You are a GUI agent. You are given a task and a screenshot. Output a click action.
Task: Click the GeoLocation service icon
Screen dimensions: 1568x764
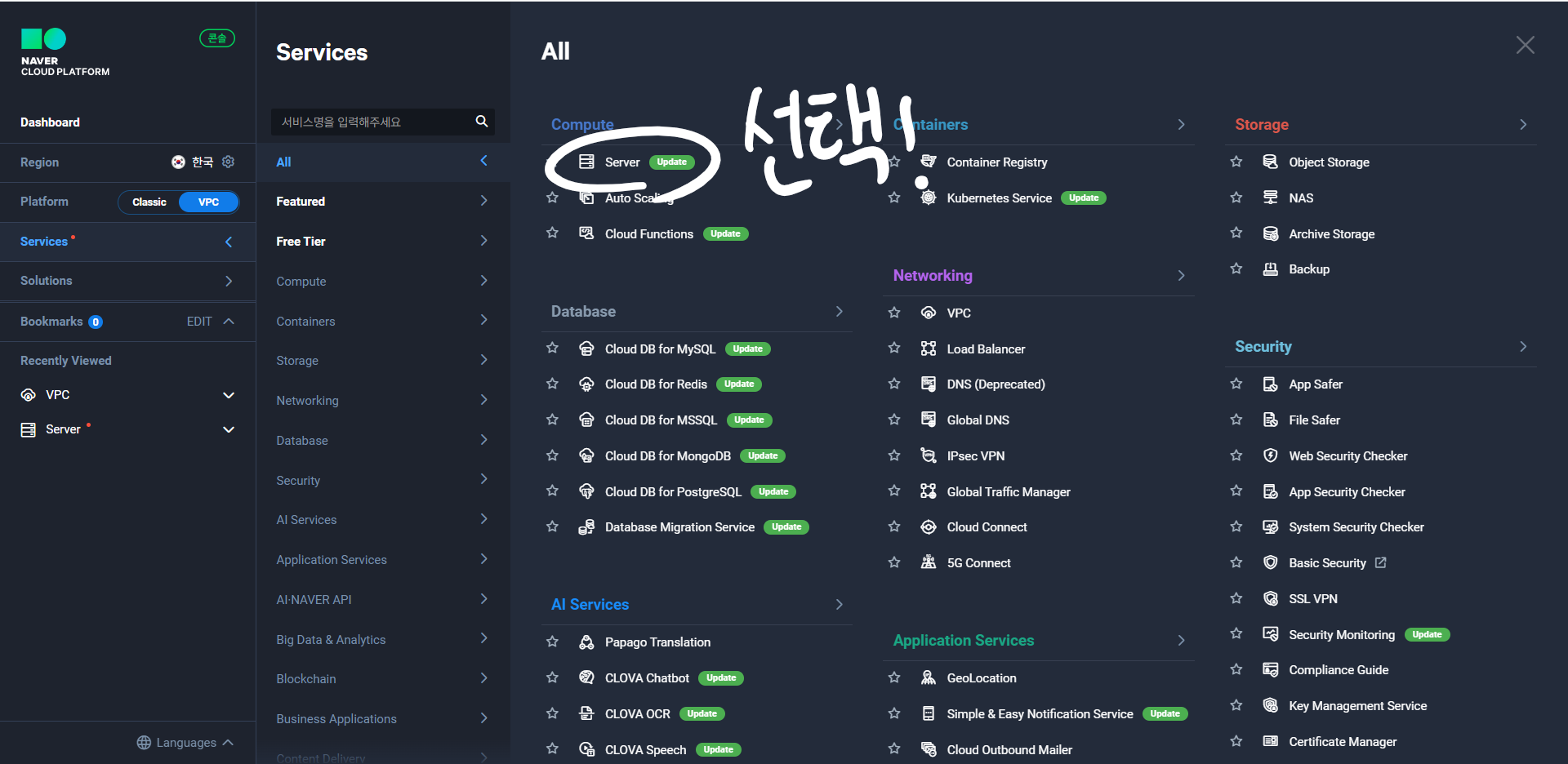[x=929, y=677]
